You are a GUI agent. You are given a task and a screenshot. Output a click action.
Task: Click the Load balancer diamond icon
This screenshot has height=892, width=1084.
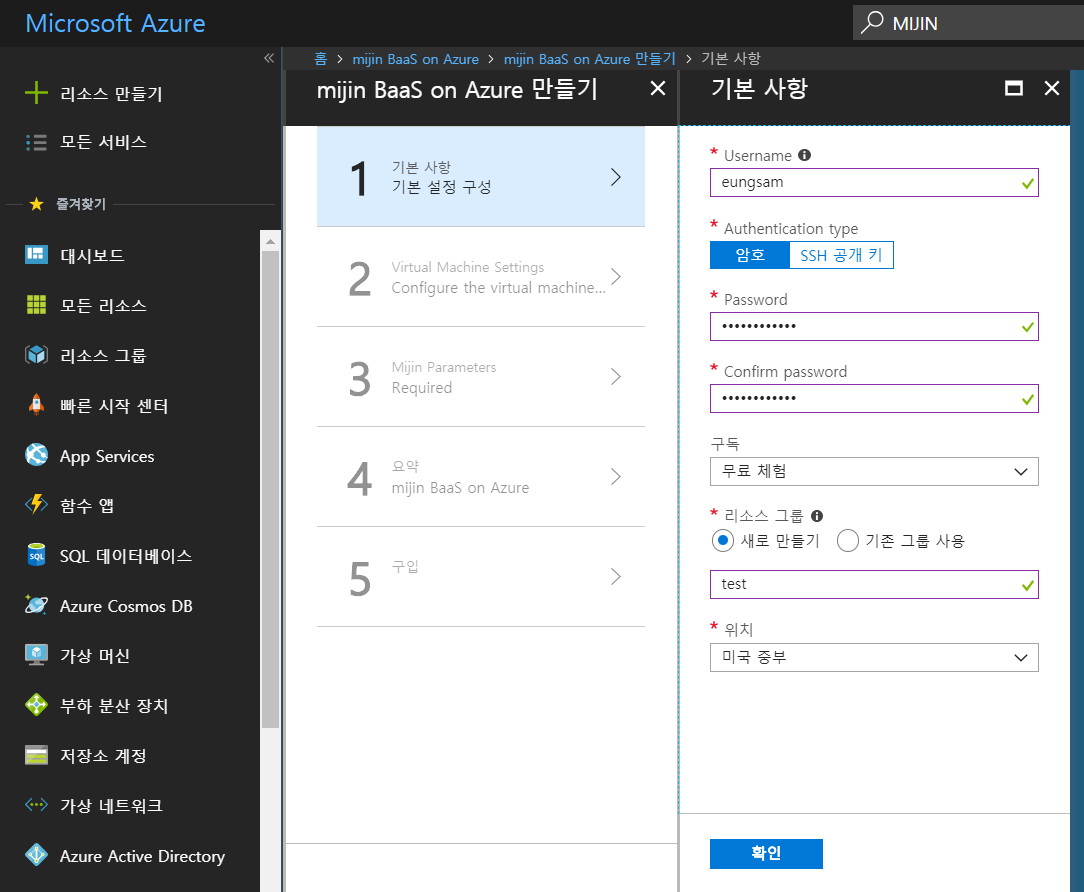coord(36,705)
